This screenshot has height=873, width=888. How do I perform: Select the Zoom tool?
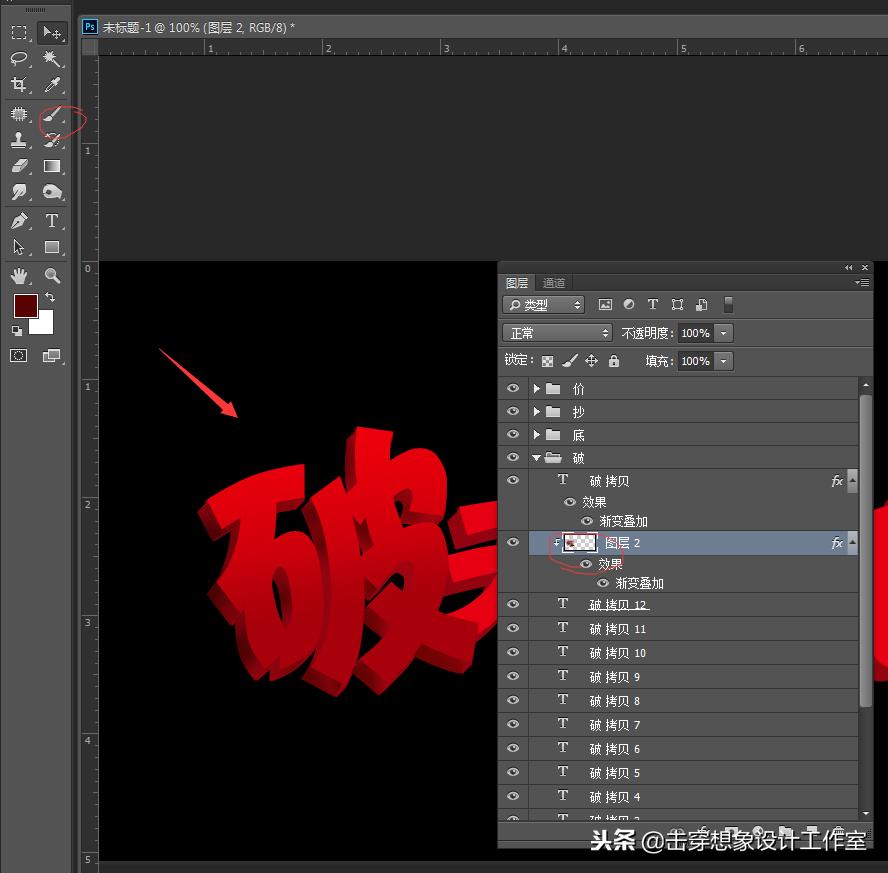point(52,276)
